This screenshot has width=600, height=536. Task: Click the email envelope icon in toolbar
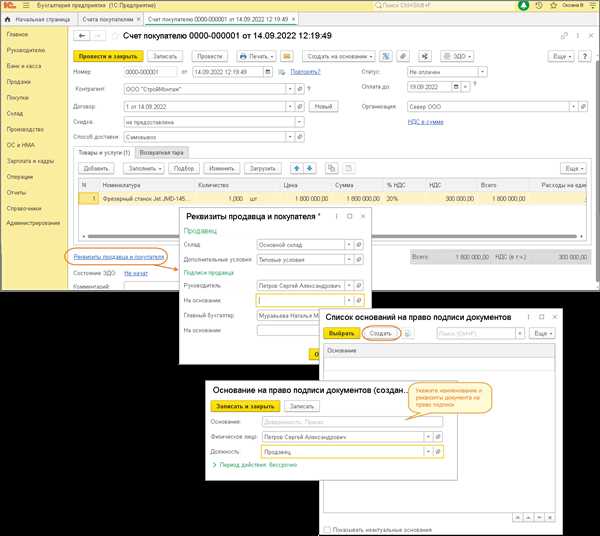pos(286,57)
